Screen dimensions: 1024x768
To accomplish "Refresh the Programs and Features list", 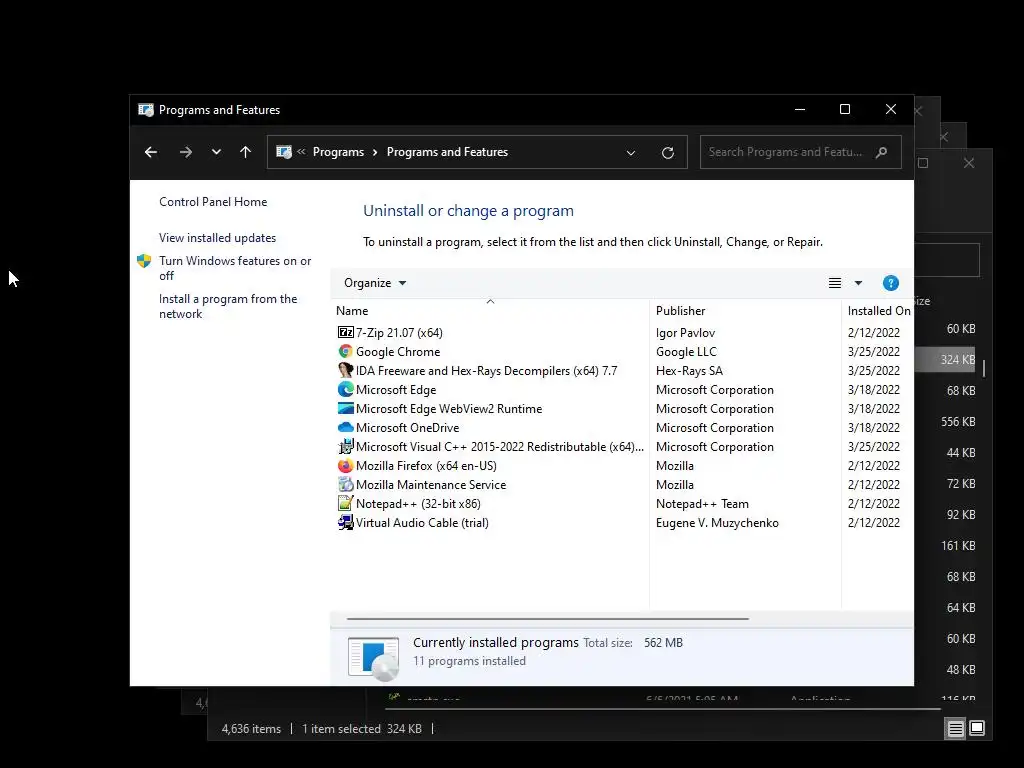I will [667, 153].
